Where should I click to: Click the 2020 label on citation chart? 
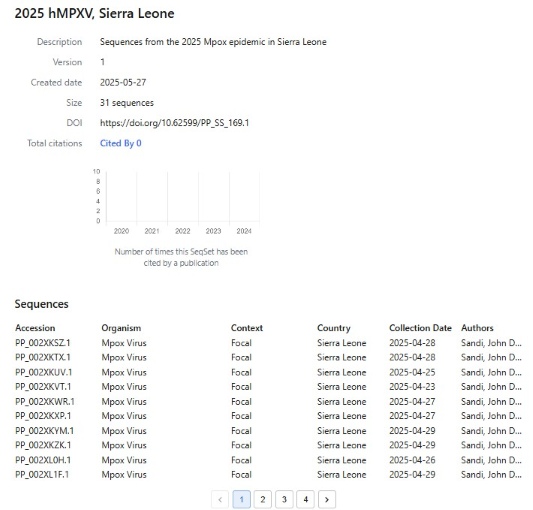[121, 231]
